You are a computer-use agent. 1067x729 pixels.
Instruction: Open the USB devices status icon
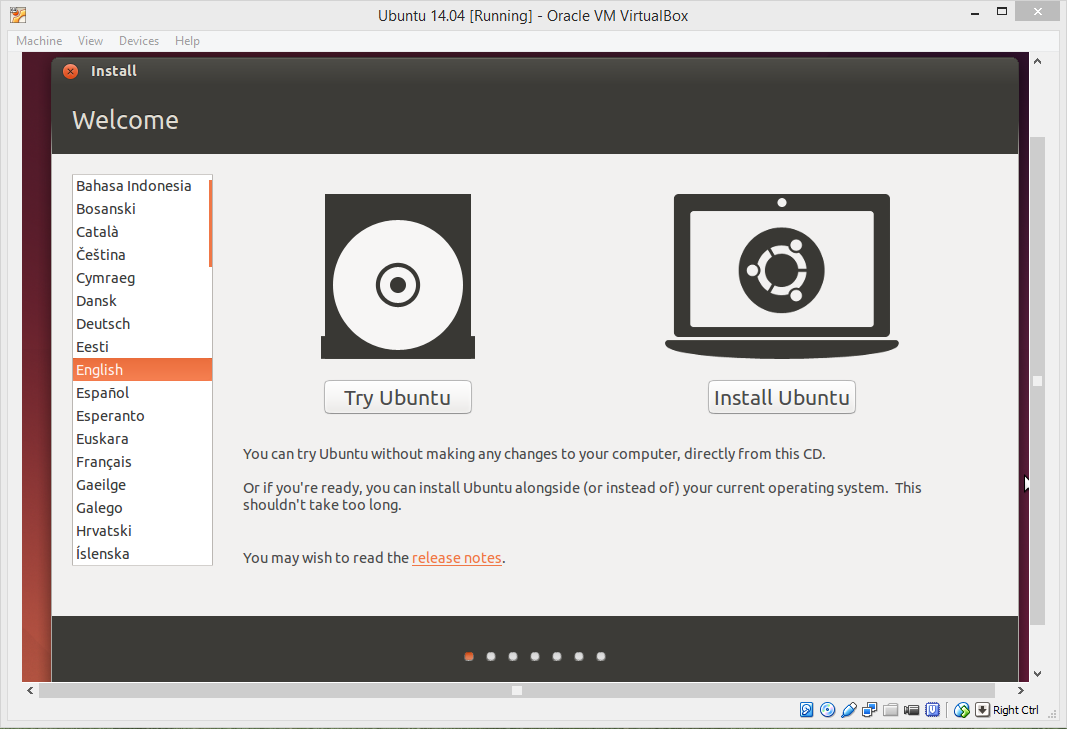[849, 710]
